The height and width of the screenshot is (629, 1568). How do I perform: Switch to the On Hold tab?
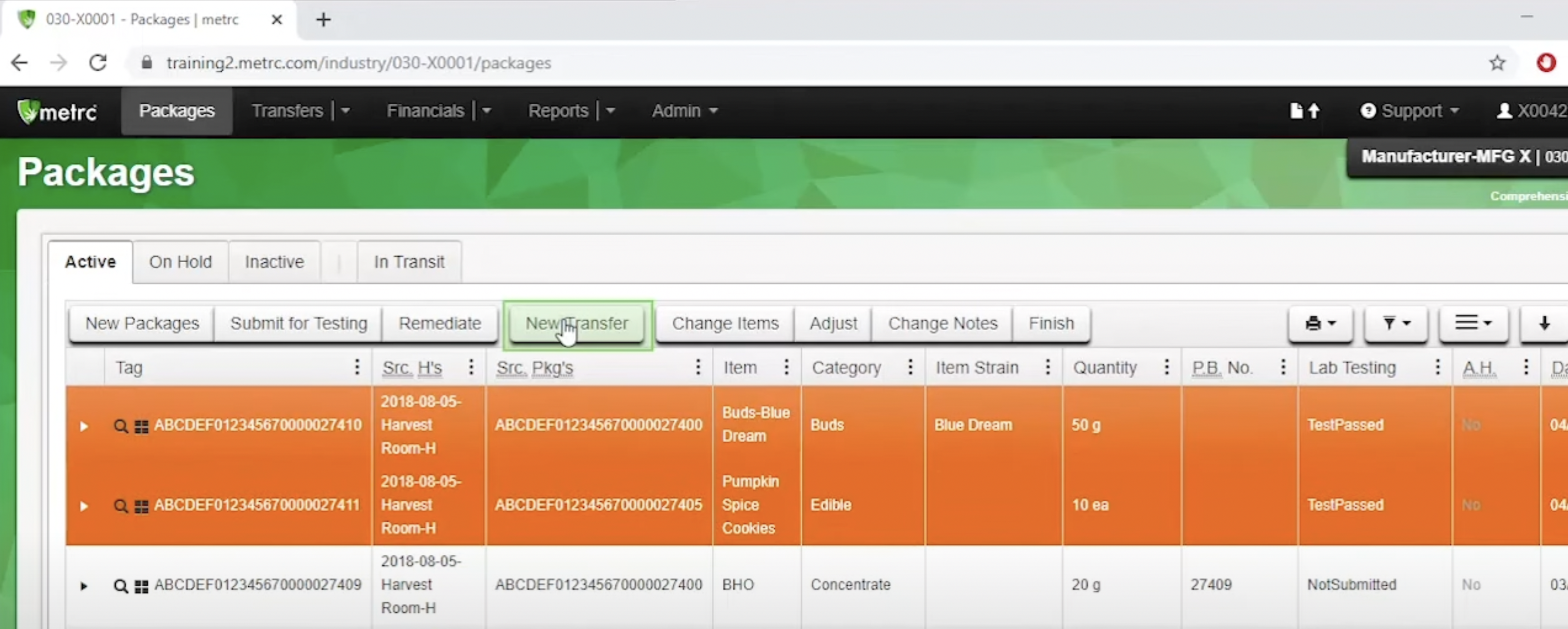click(x=180, y=262)
